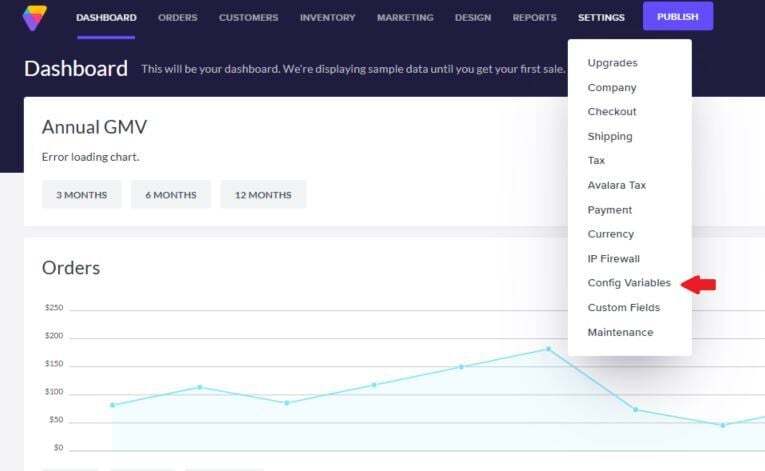The height and width of the screenshot is (471, 765).
Task: Collapse the Settings dropdown menu
Action: [601, 18]
